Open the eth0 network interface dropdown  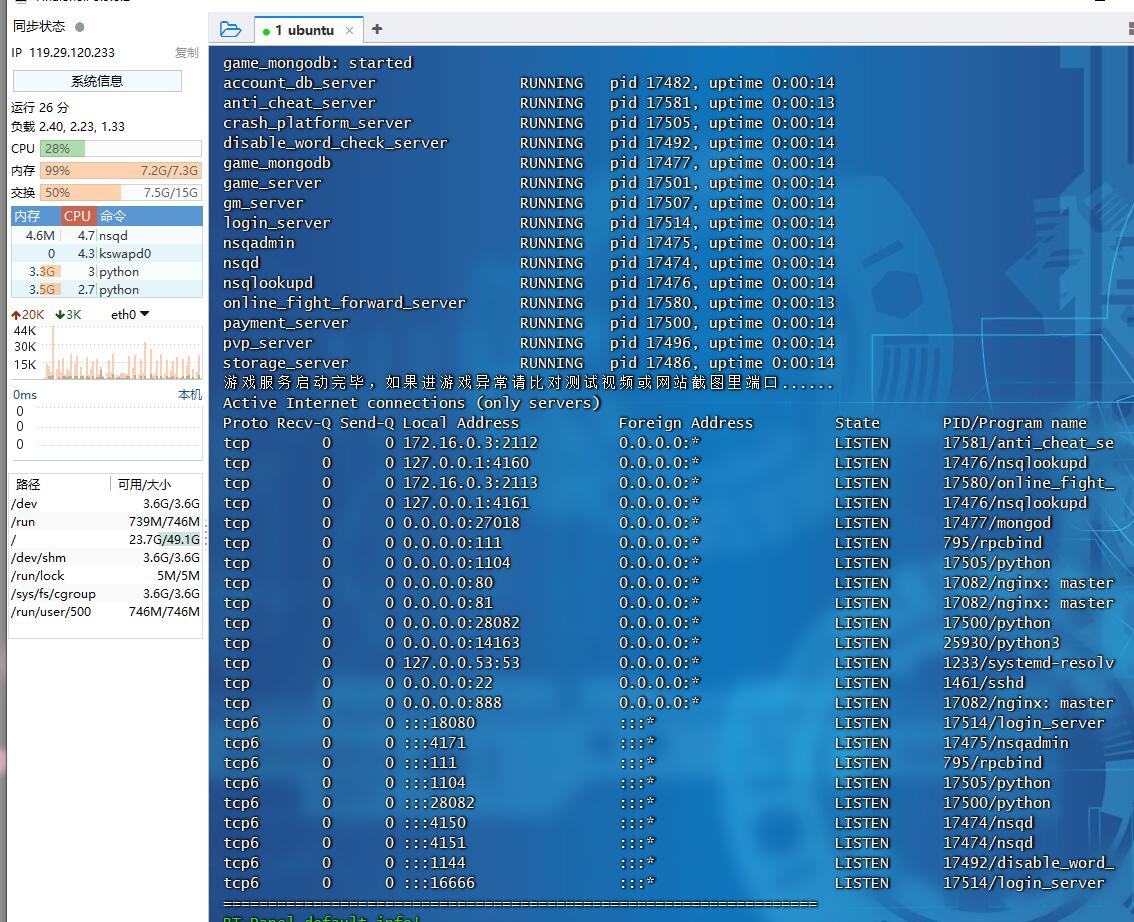coord(130,315)
